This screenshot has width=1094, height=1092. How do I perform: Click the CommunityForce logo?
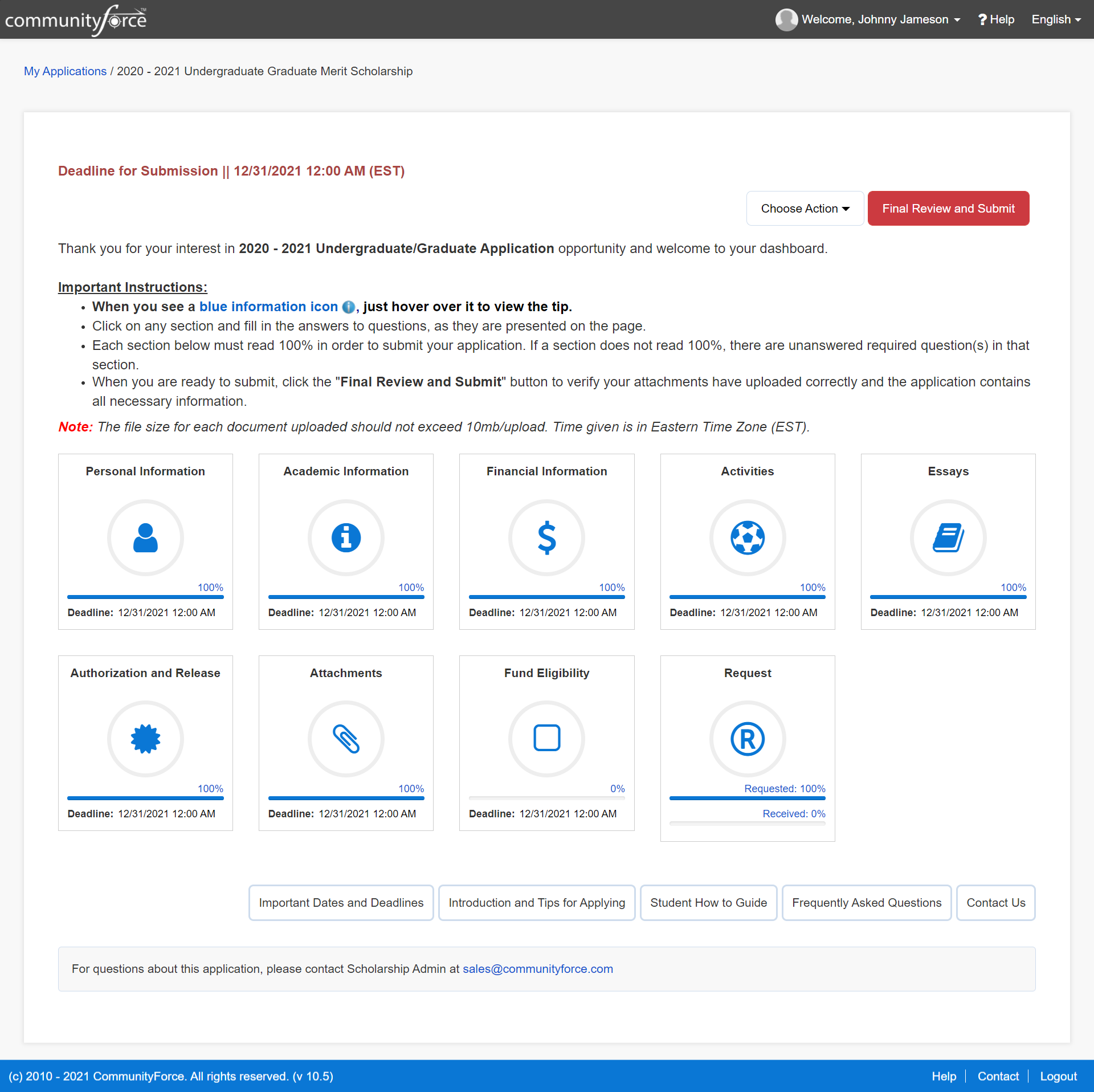[76, 20]
